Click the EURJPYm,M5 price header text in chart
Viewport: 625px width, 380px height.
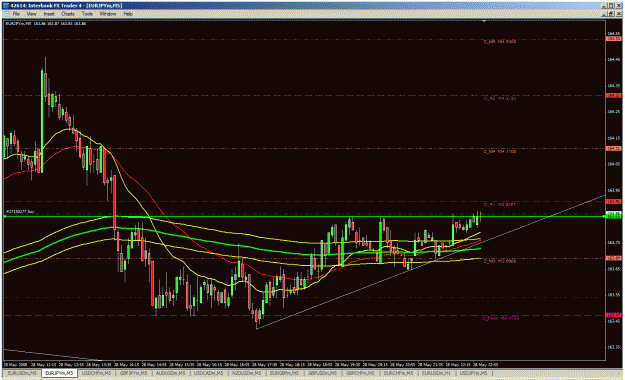coord(45,24)
